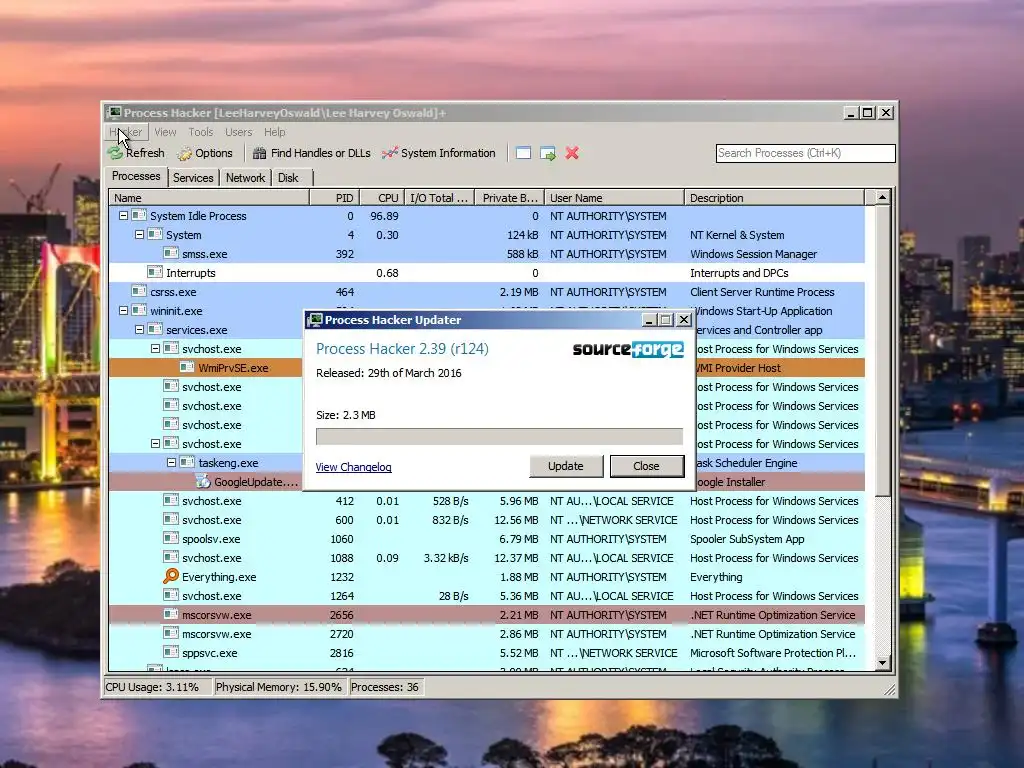Select the Processes tab
This screenshot has width=1024, height=768.
click(136, 176)
